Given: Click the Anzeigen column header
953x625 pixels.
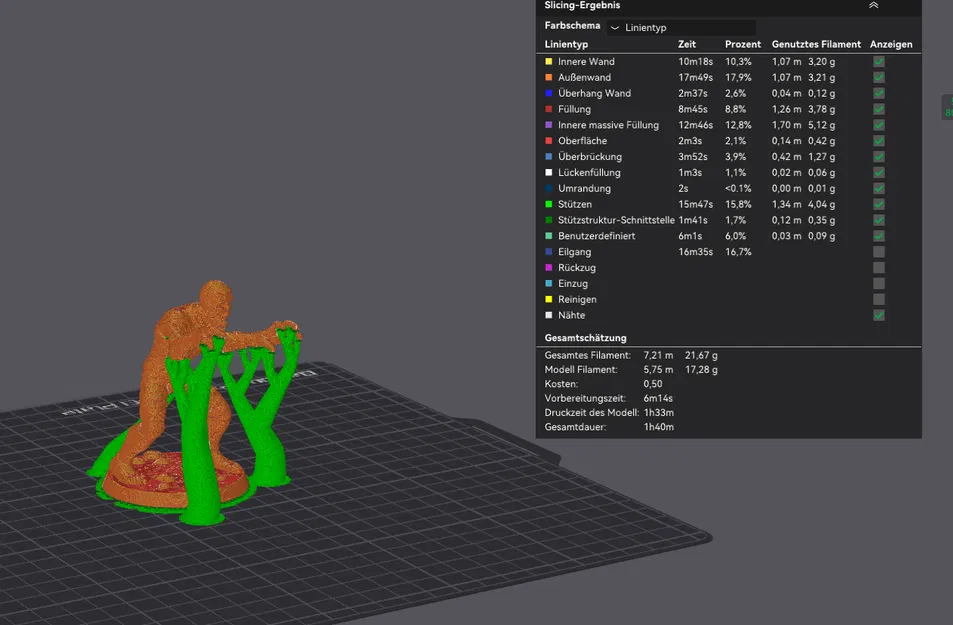Looking at the screenshot, I should (x=891, y=44).
